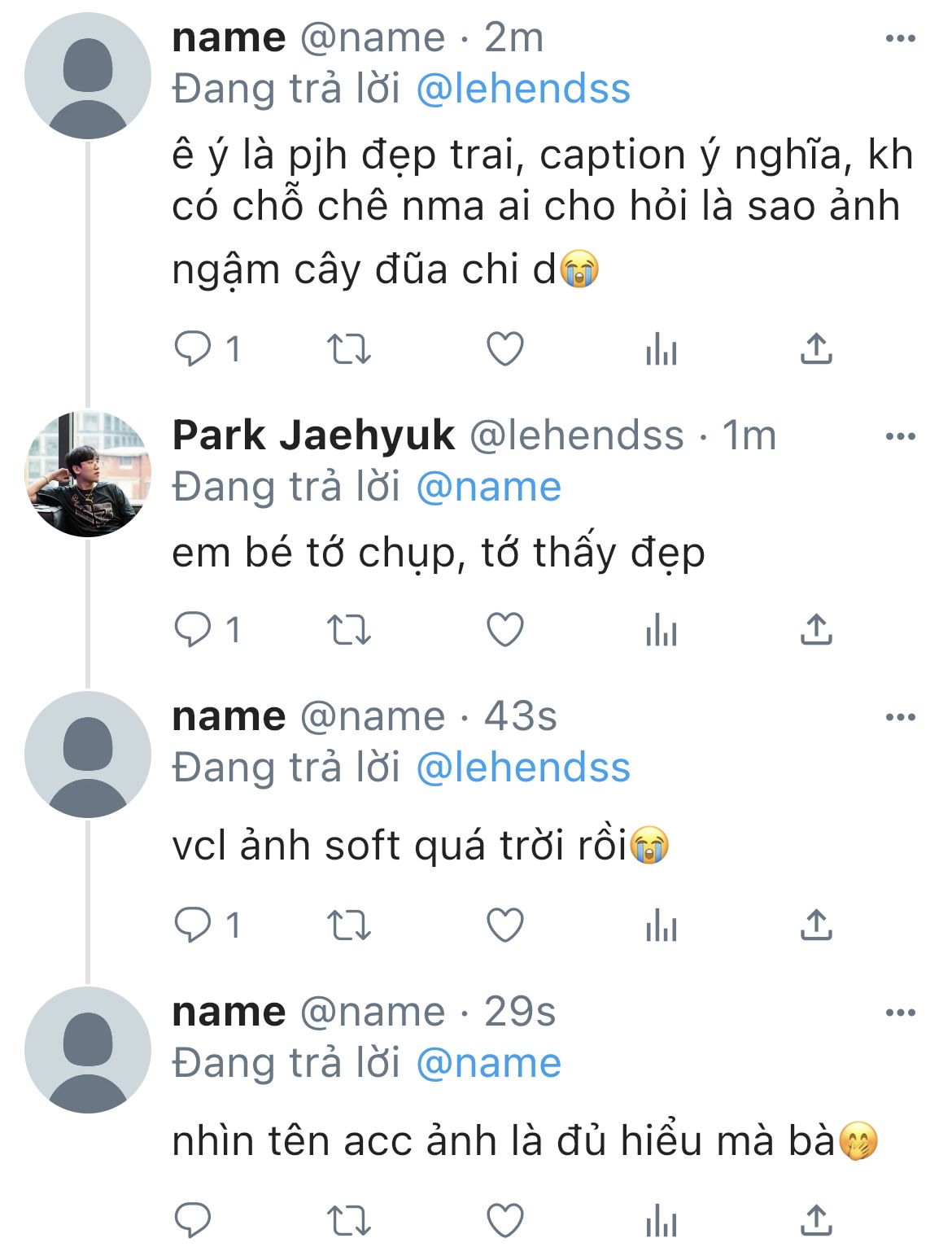Open Park Jaehyuk's profile picture
Viewport: 952px width, 1260px height.
(88, 475)
